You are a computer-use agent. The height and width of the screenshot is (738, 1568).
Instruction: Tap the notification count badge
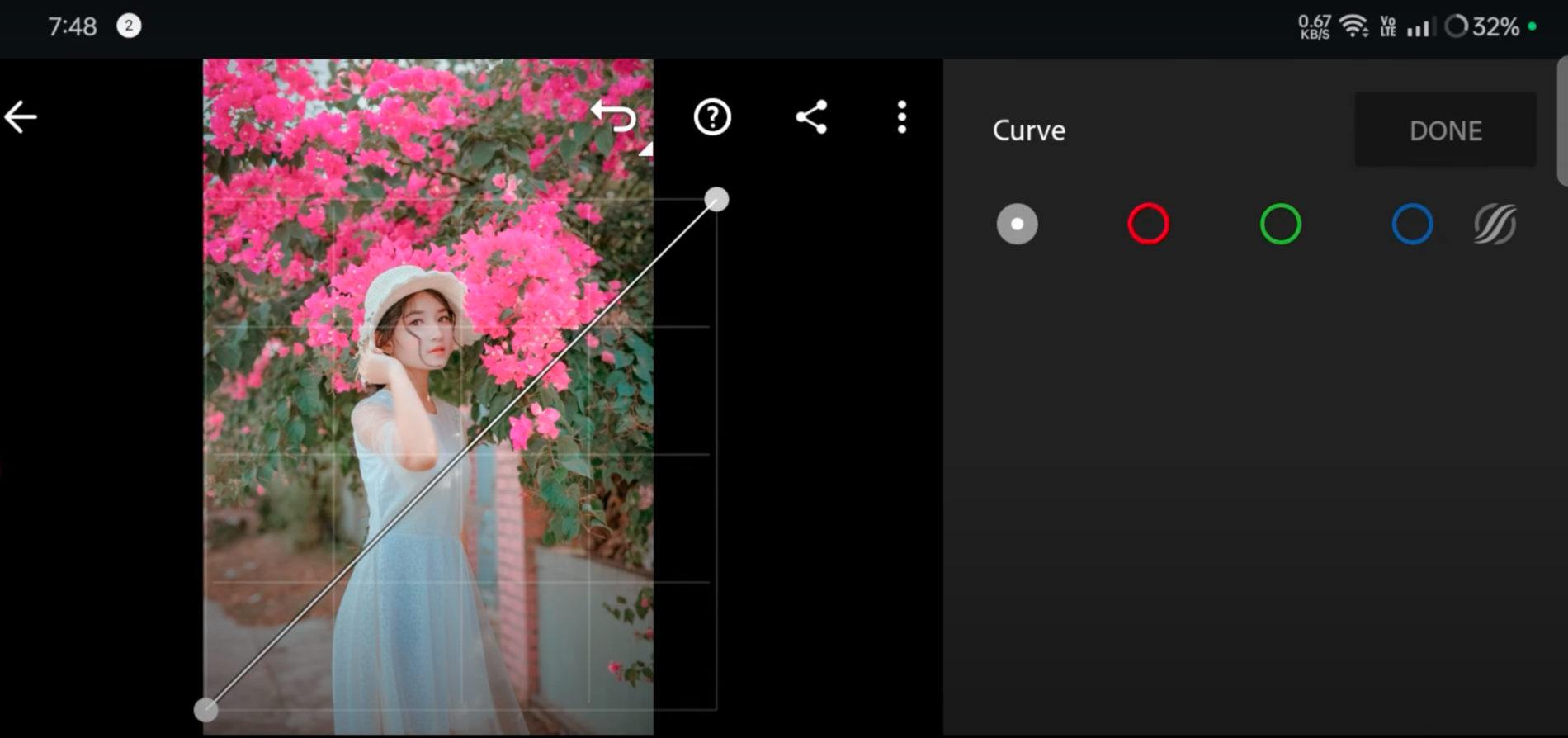tap(129, 26)
